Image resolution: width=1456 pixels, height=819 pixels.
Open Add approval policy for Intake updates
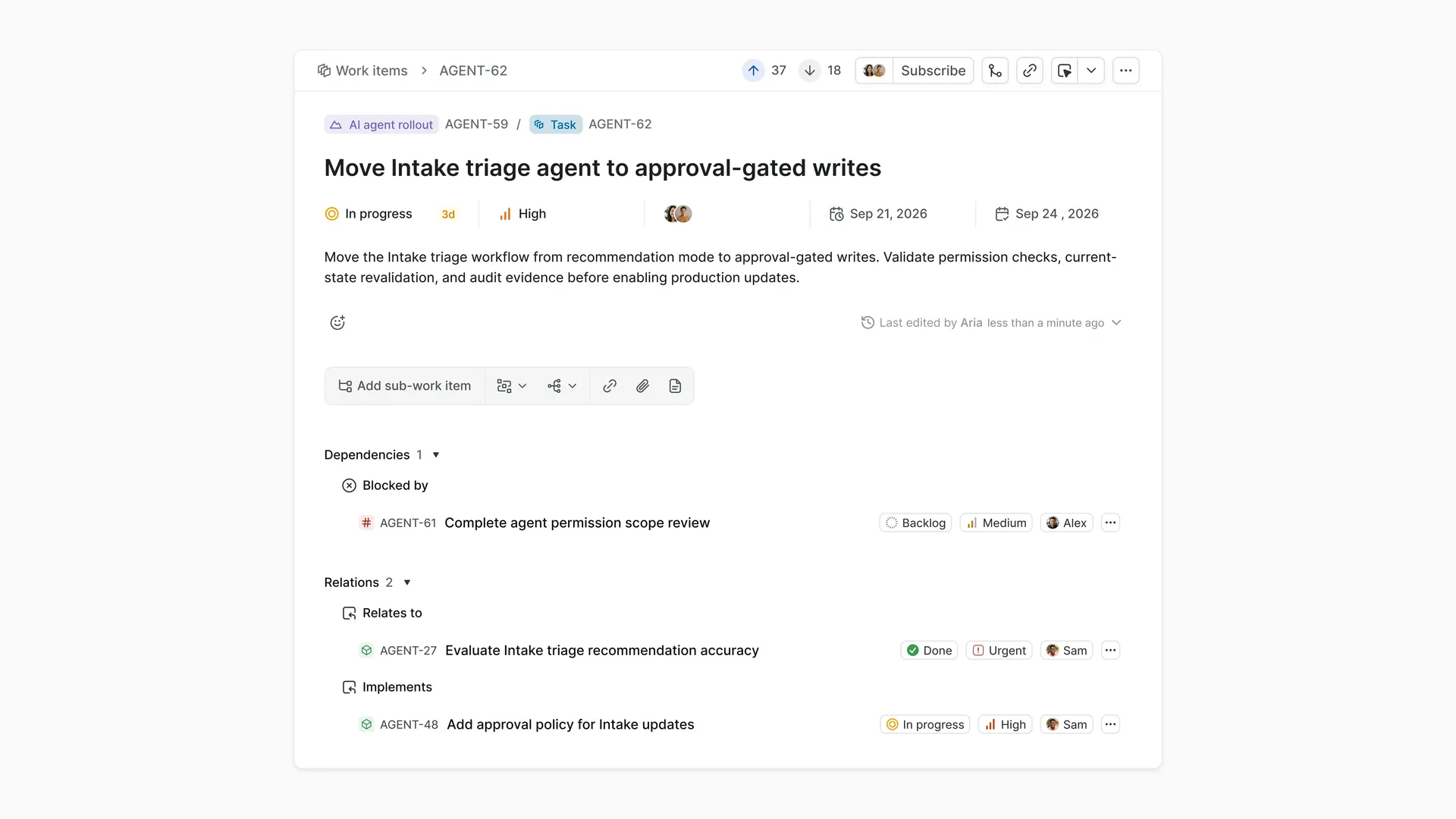(570, 725)
